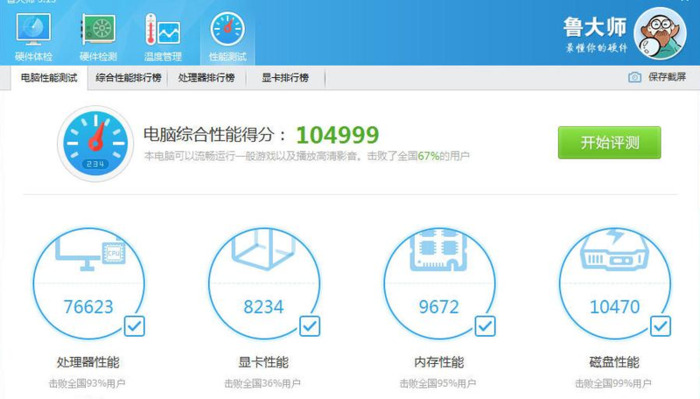700x399 pixels.
Task: Uncheck the 处理器性能 test checkbox
Action: click(x=134, y=326)
